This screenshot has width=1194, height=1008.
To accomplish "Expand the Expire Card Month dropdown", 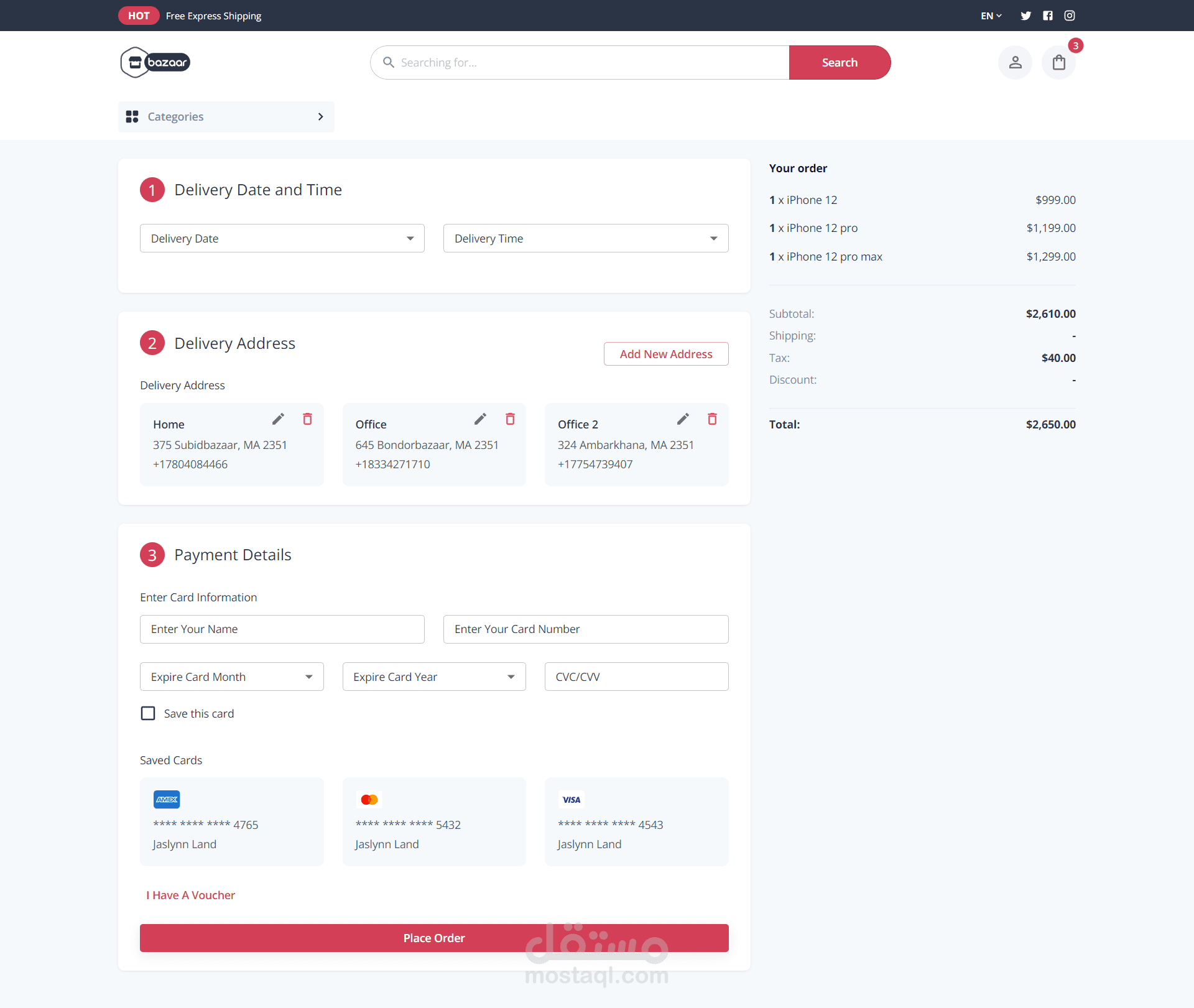I will 231,677.
